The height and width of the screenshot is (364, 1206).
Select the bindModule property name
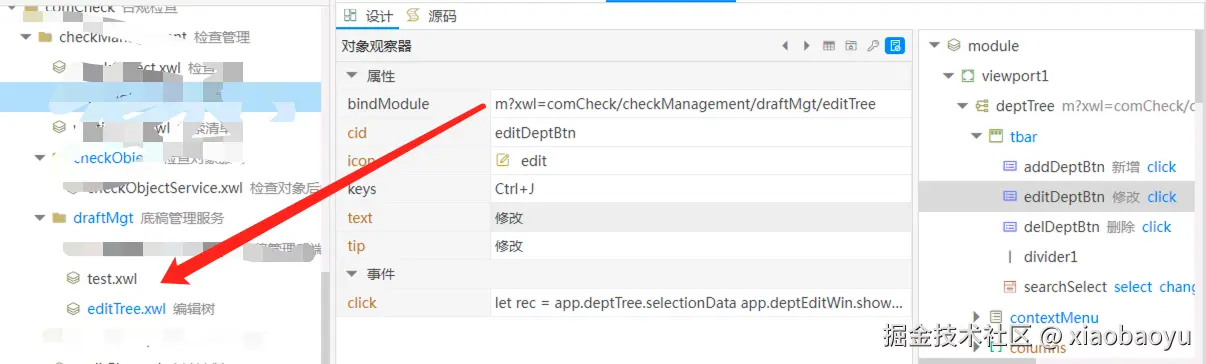[x=388, y=104]
